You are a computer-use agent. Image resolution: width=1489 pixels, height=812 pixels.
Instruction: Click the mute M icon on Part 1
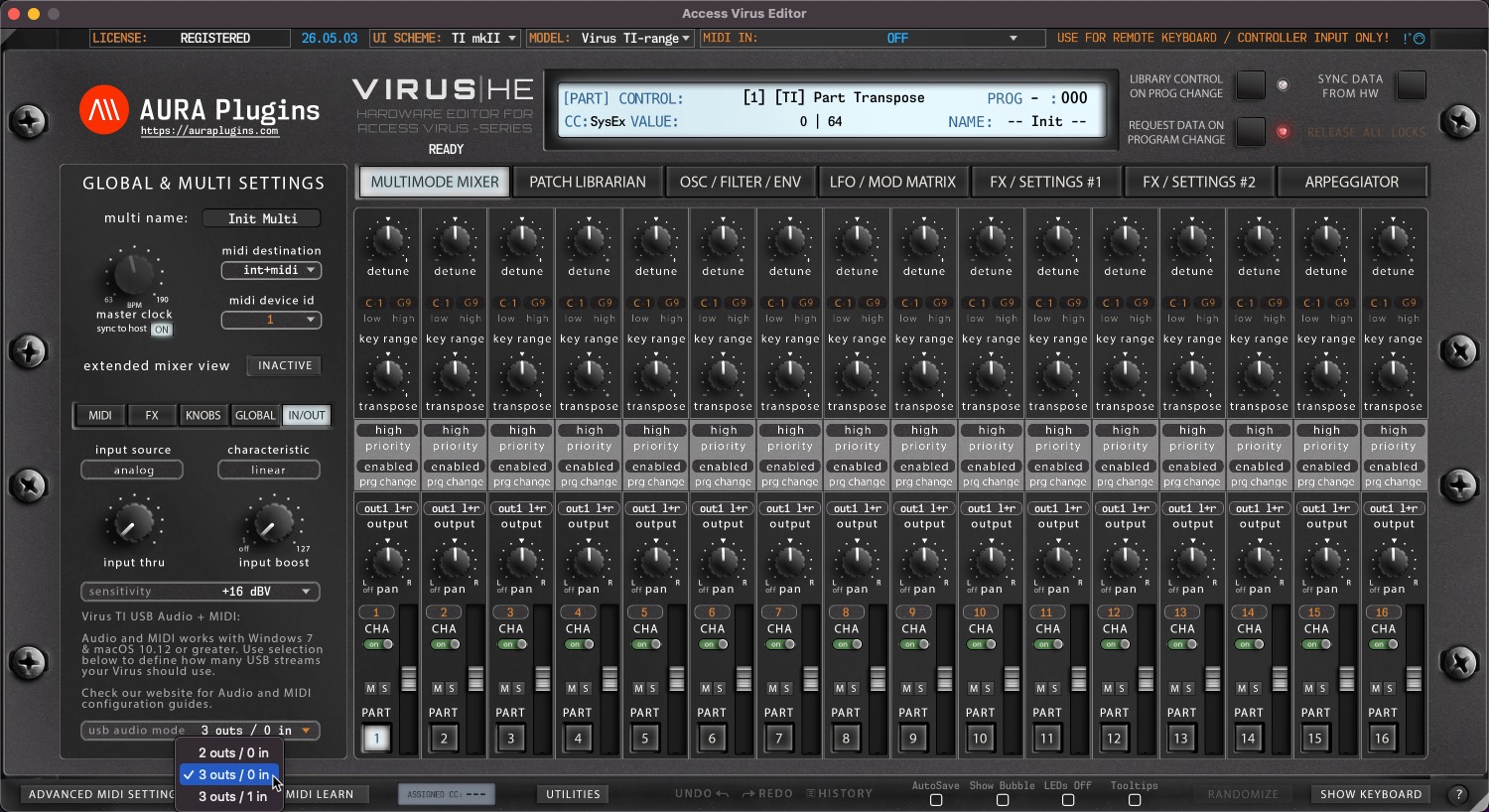370,688
